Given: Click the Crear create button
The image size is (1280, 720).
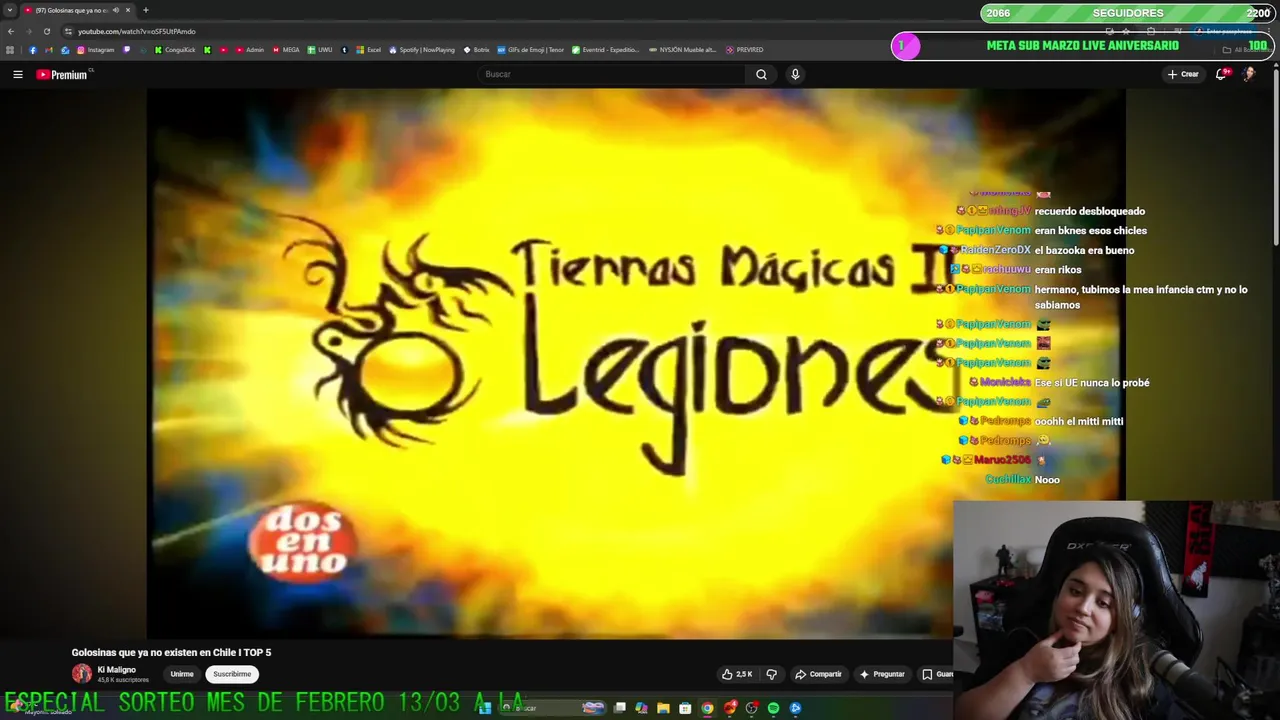Looking at the screenshot, I should [x=1183, y=74].
